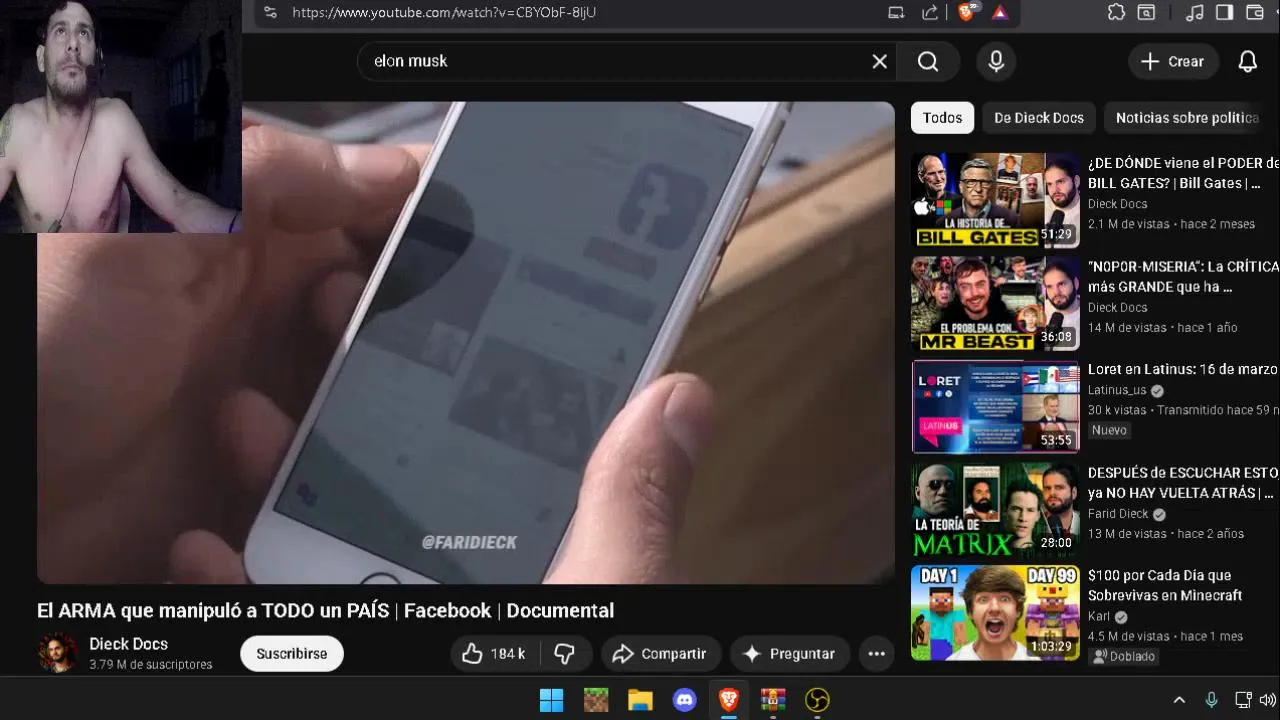Open YouTube notifications bell
Image resolution: width=1280 pixels, height=720 pixels.
click(1247, 61)
